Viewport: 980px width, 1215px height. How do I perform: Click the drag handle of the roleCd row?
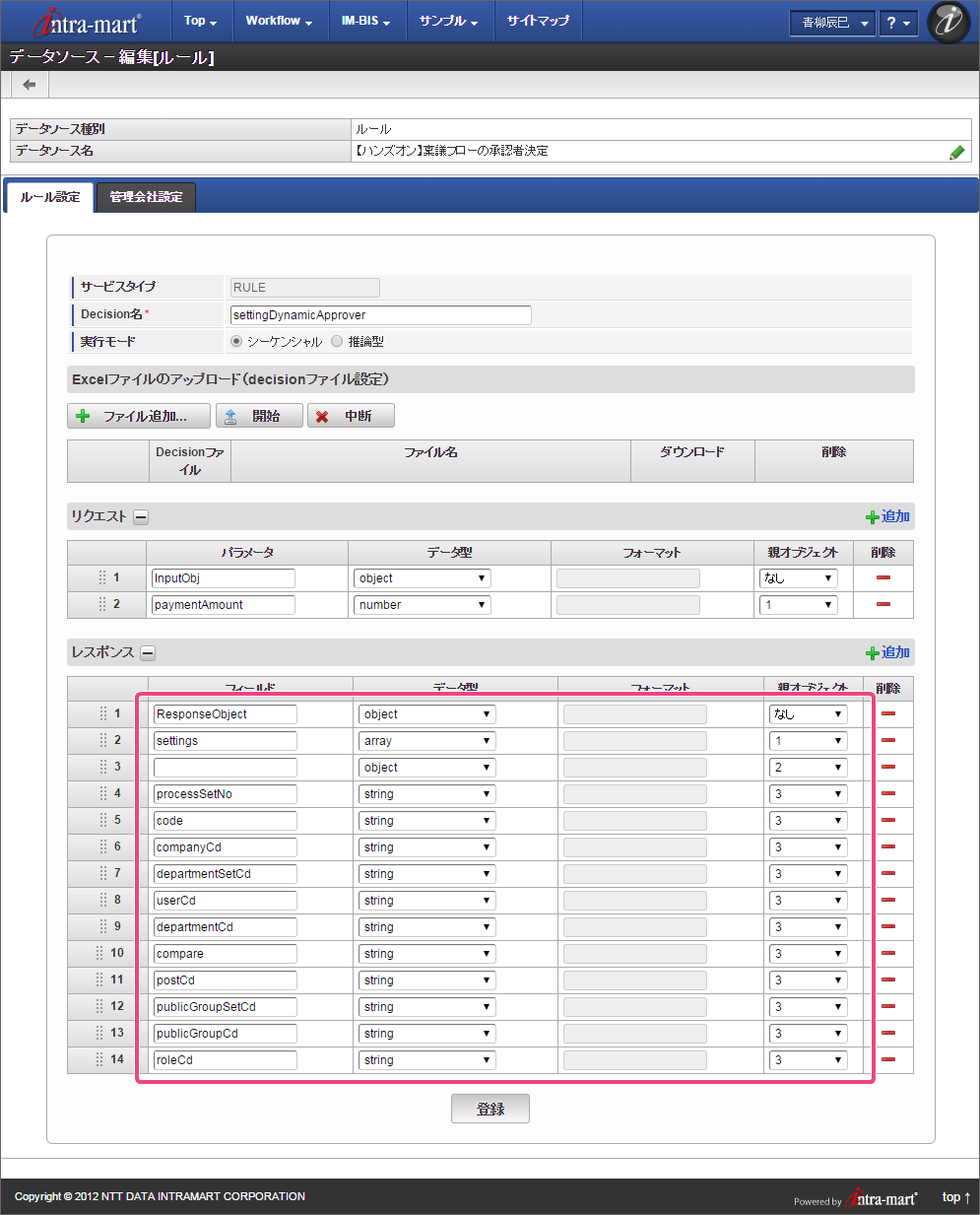click(x=99, y=1059)
